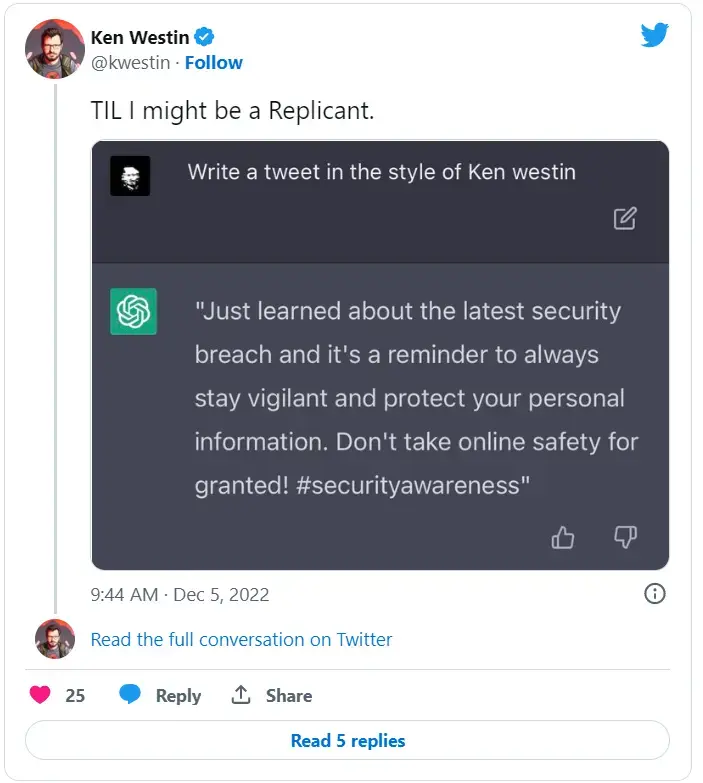The height and width of the screenshot is (783, 703).
Task: Click Ken Westin's profile photo at top
Action: [x=54, y=48]
